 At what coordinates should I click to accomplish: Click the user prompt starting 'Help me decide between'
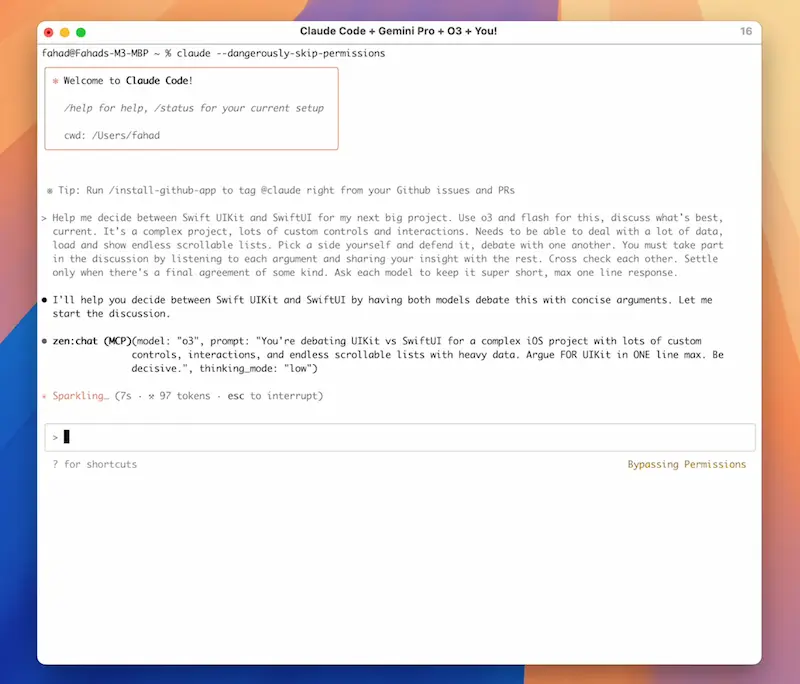point(388,245)
